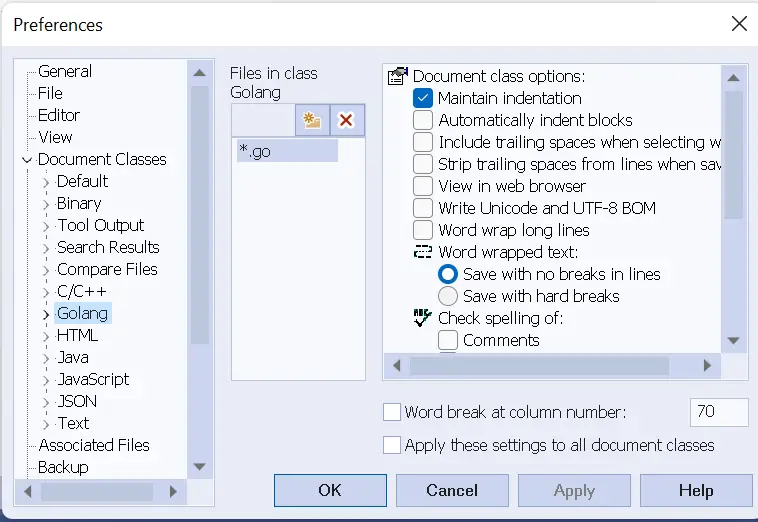The height and width of the screenshot is (522, 758).
Task: Click the Word wrapped text icon
Action: (x=423, y=252)
